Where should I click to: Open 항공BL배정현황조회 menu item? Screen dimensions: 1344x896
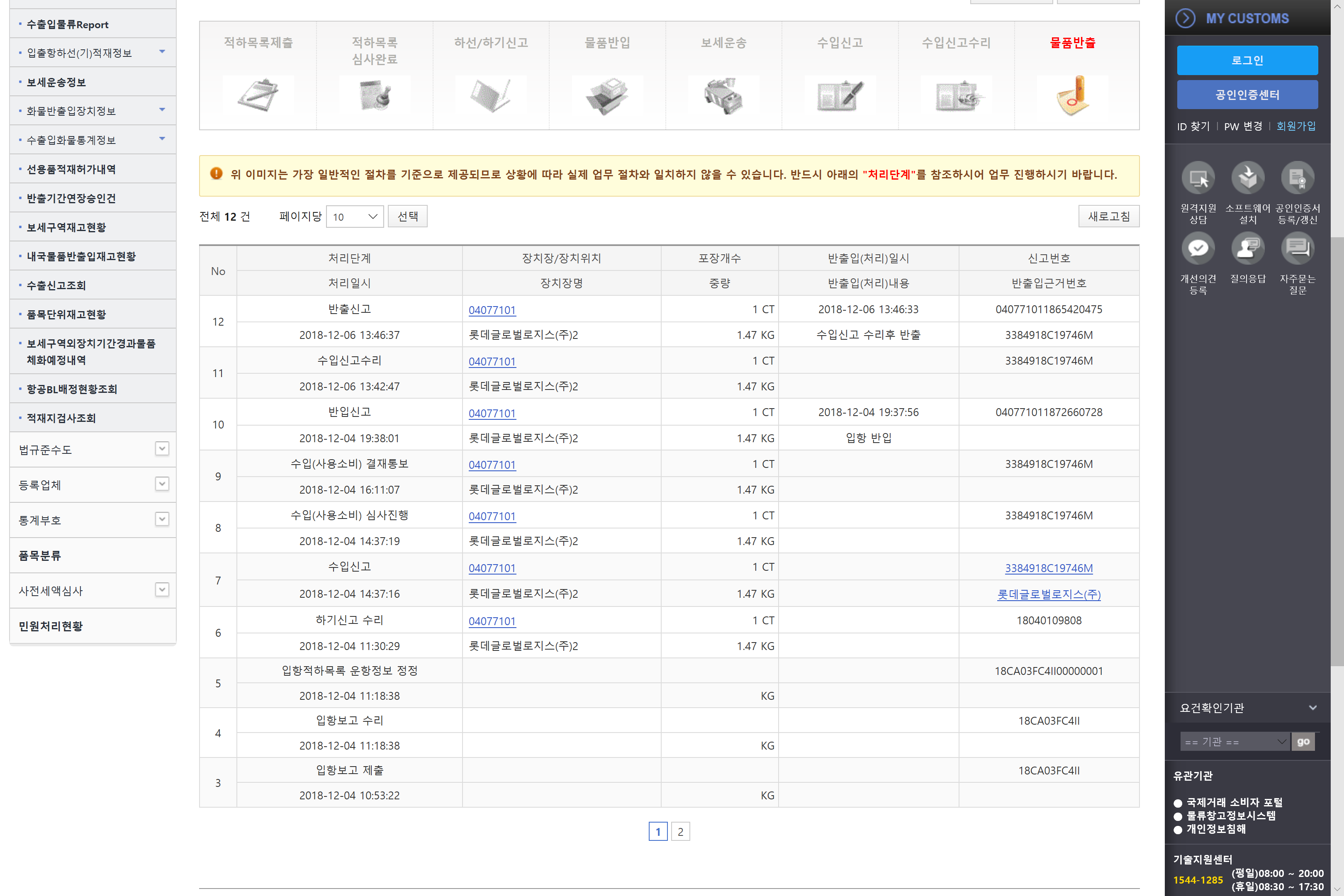(x=72, y=389)
